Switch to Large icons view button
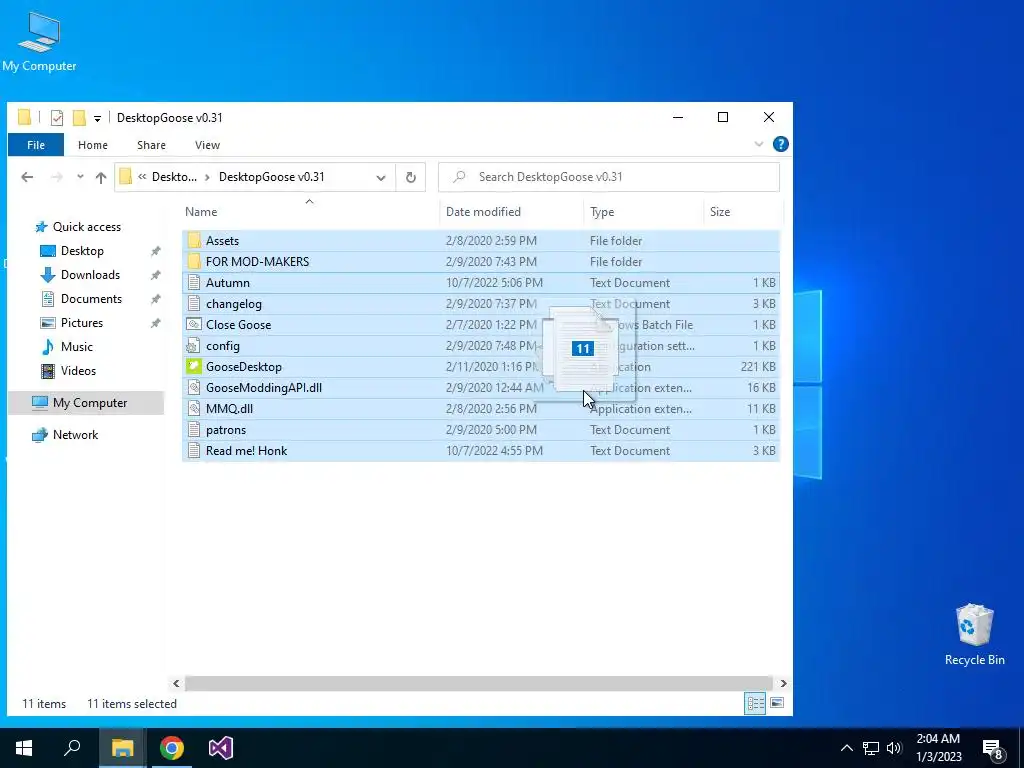 click(x=776, y=703)
